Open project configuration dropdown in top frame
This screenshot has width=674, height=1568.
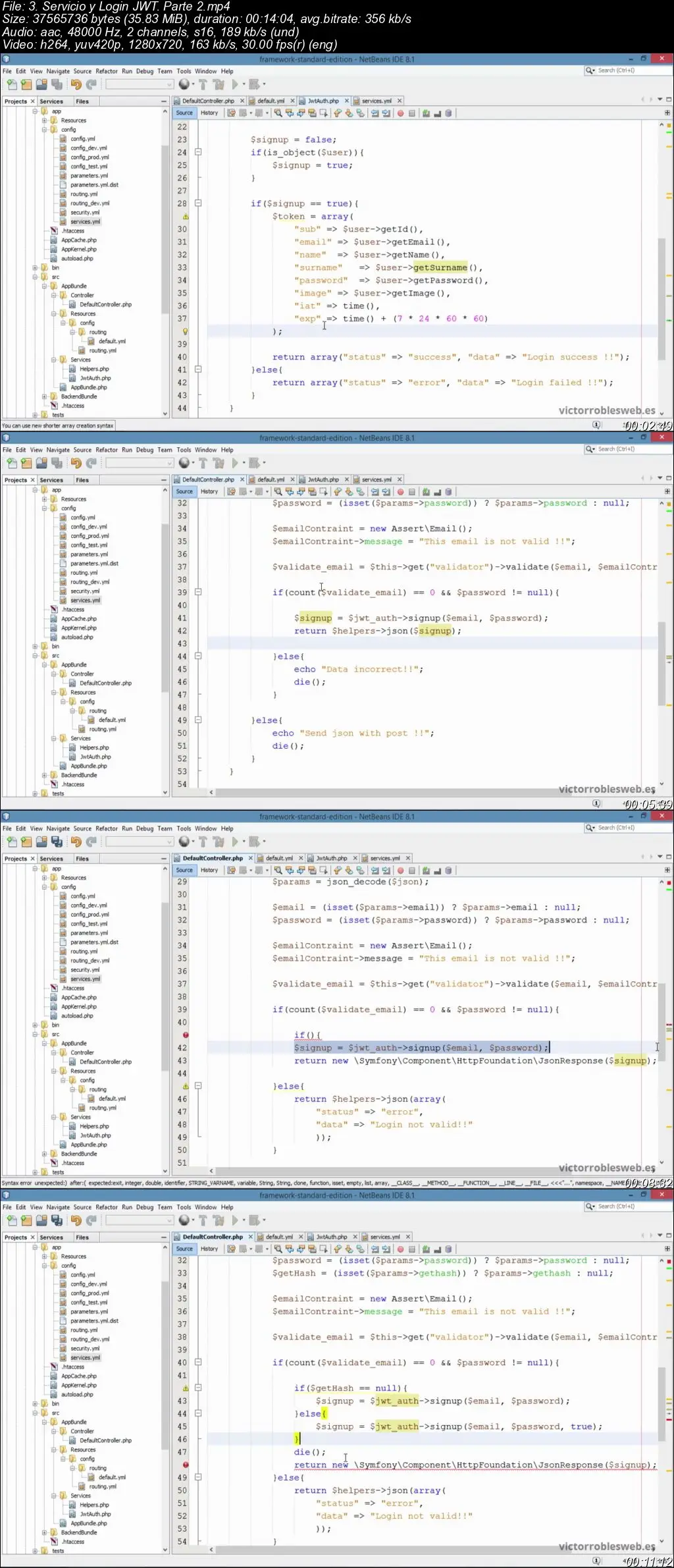pos(140,84)
